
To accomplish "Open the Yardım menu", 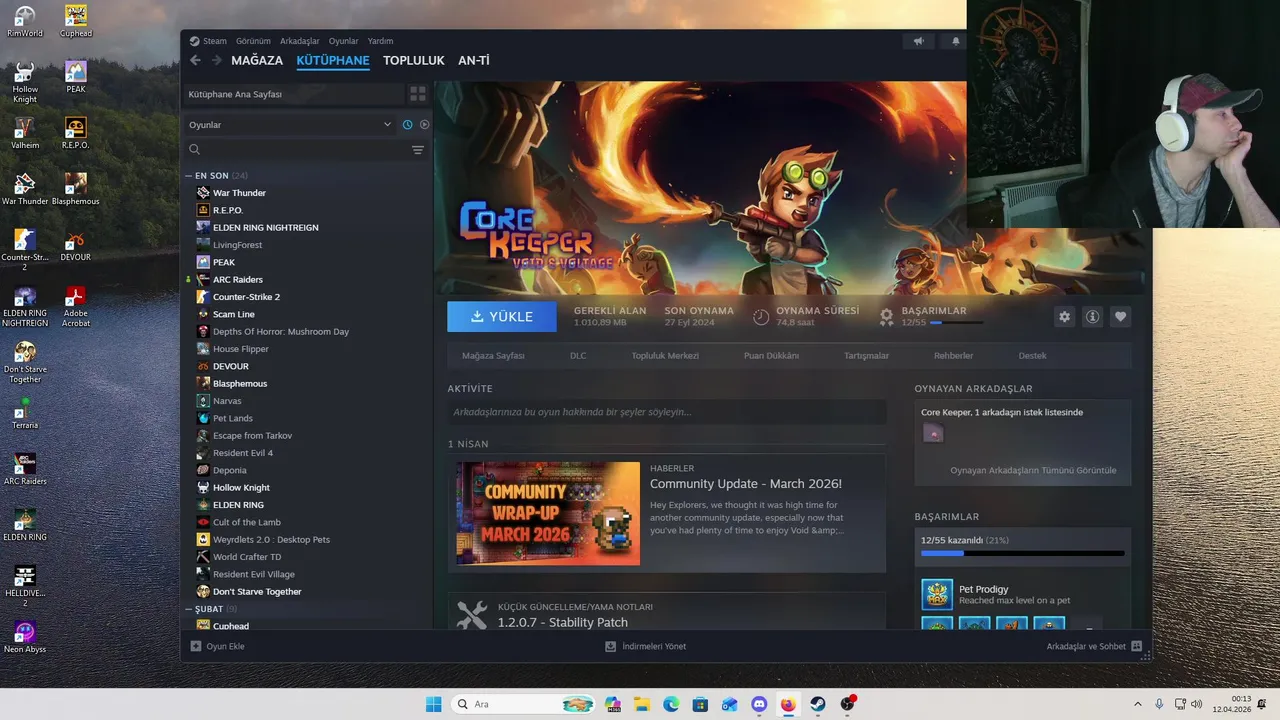I will [380, 41].
